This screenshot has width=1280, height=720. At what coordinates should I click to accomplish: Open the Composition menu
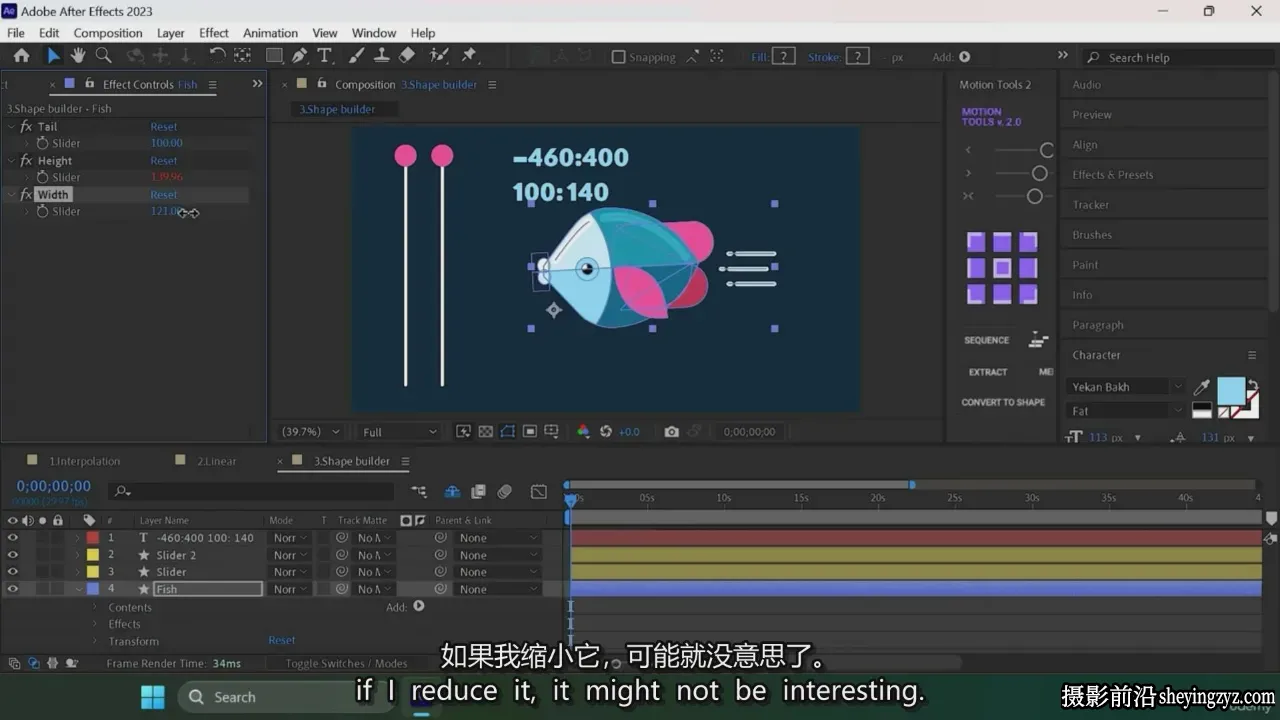(108, 33)
